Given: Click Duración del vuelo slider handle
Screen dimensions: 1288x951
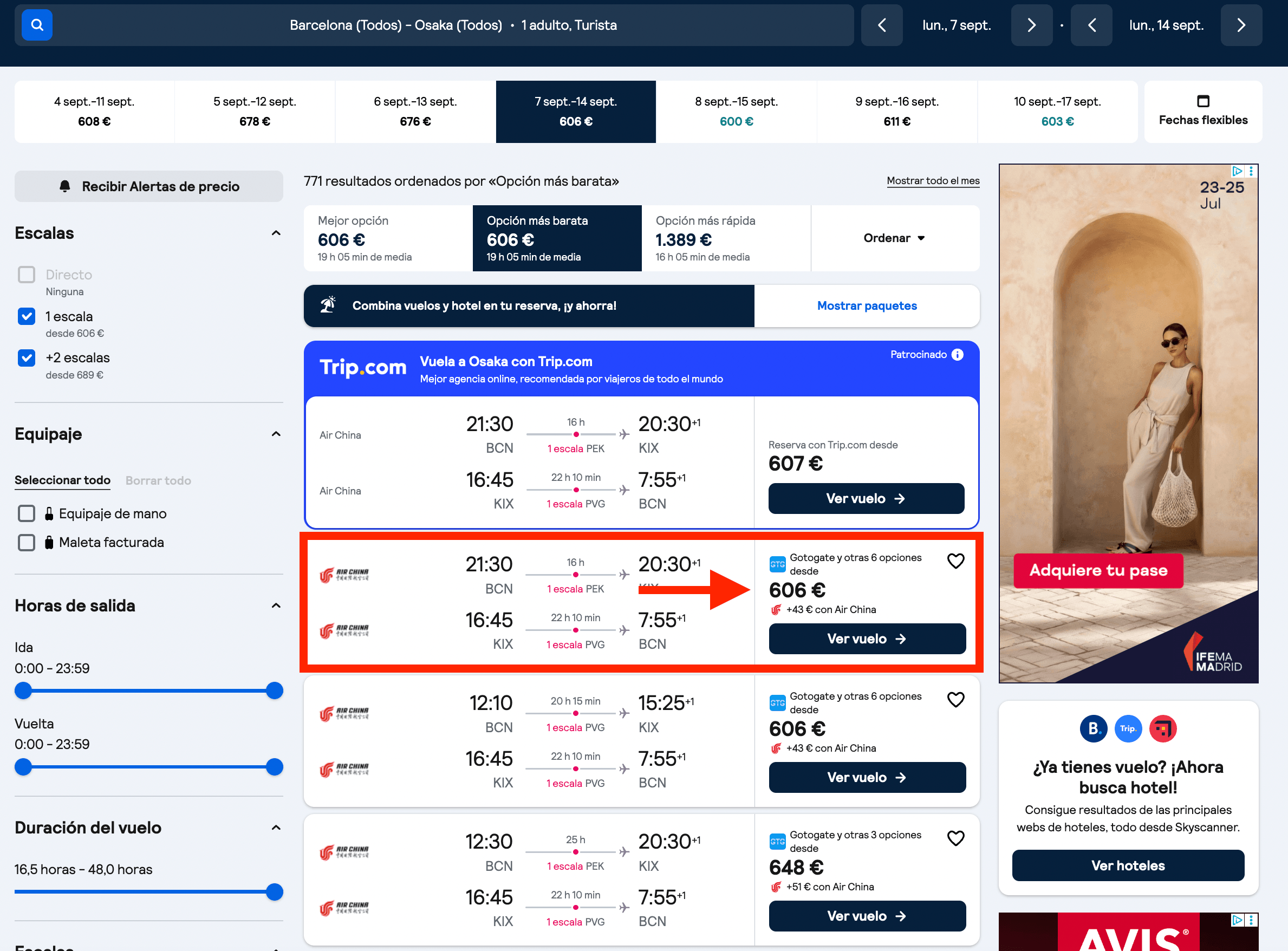Looking at the screenshot, I should 275,892.
